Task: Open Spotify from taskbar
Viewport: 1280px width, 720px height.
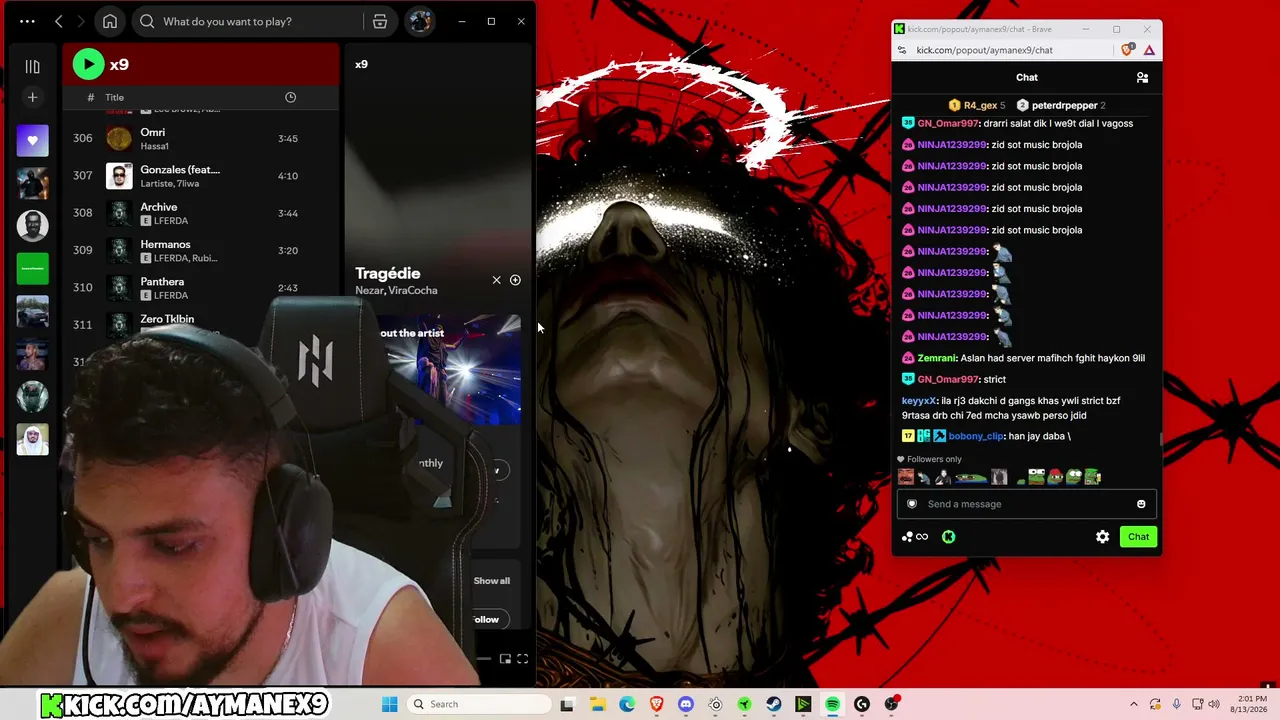Action: point(832,704)
